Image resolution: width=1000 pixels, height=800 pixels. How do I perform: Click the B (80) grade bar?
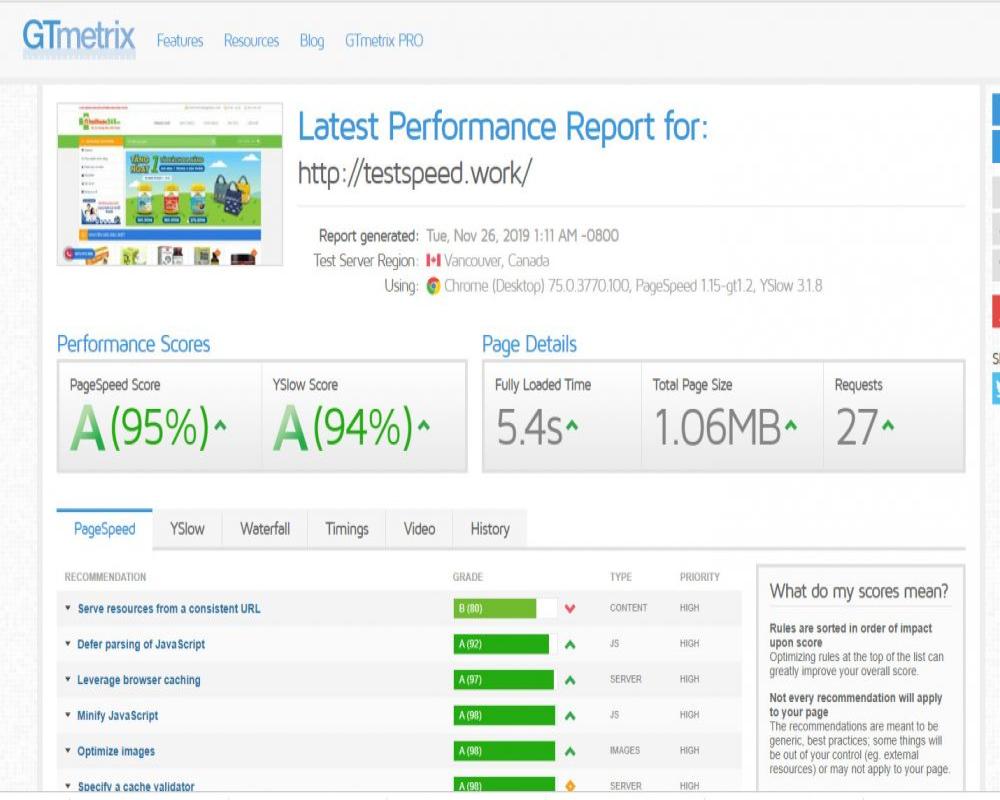click(495, 609)
